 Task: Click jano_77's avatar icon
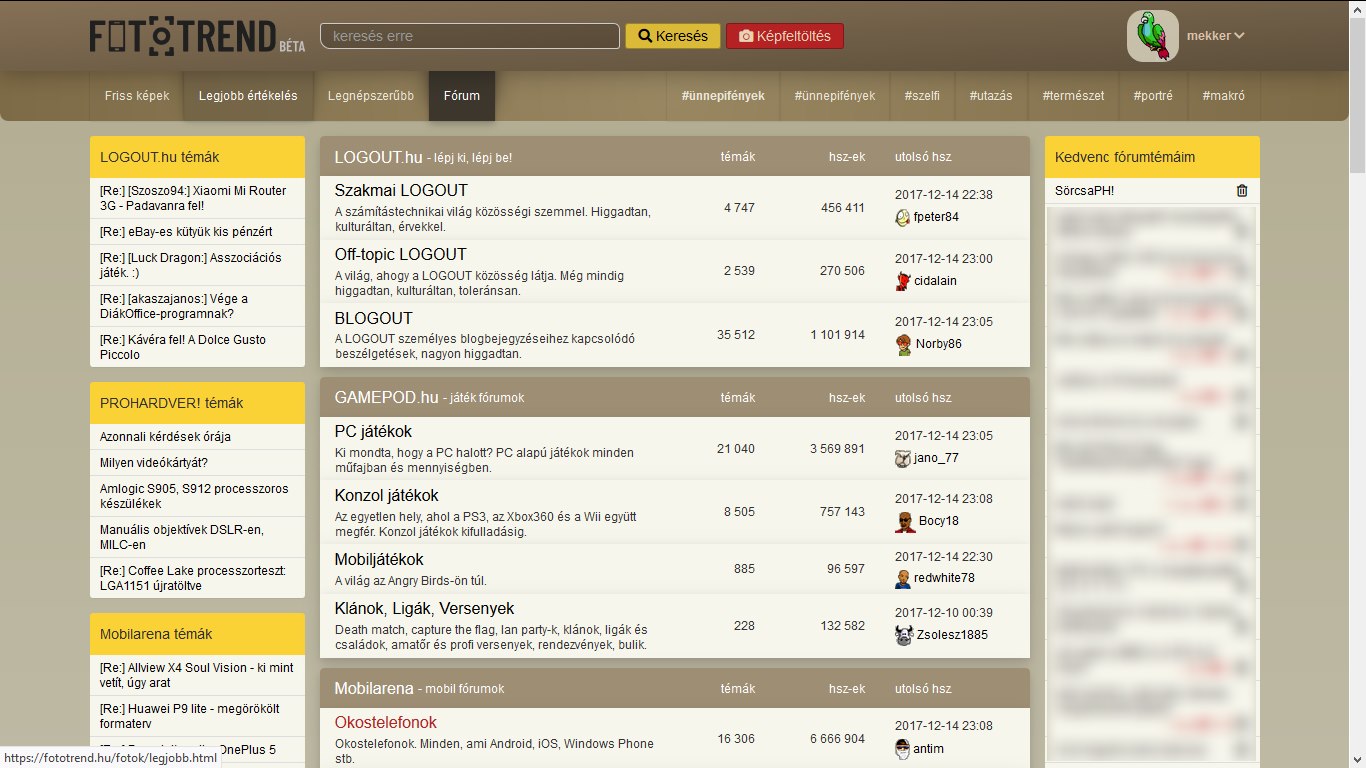click(903, 458)
